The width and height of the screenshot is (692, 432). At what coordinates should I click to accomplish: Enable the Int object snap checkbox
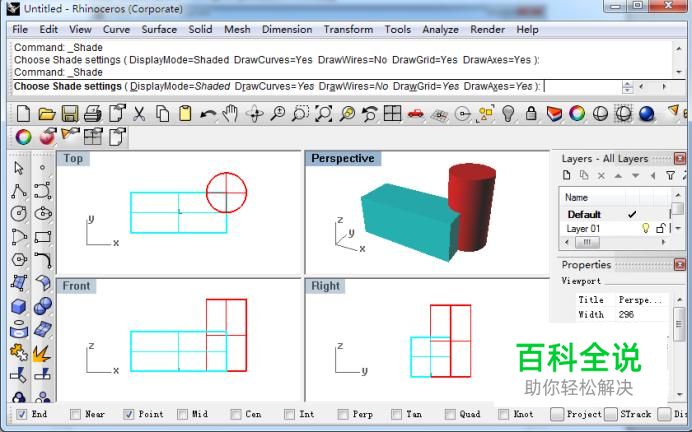(290, 414)
